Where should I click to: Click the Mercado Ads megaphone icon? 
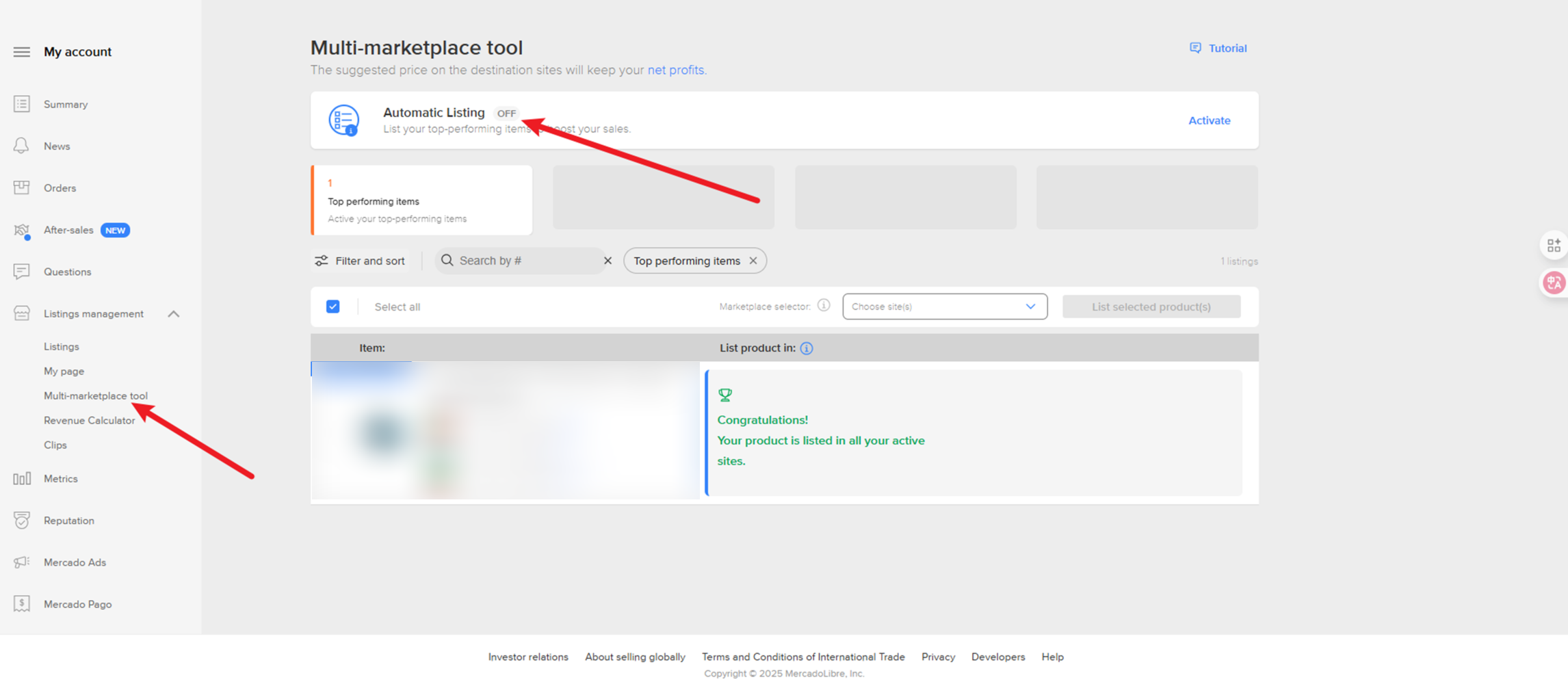tap(21, 562)
